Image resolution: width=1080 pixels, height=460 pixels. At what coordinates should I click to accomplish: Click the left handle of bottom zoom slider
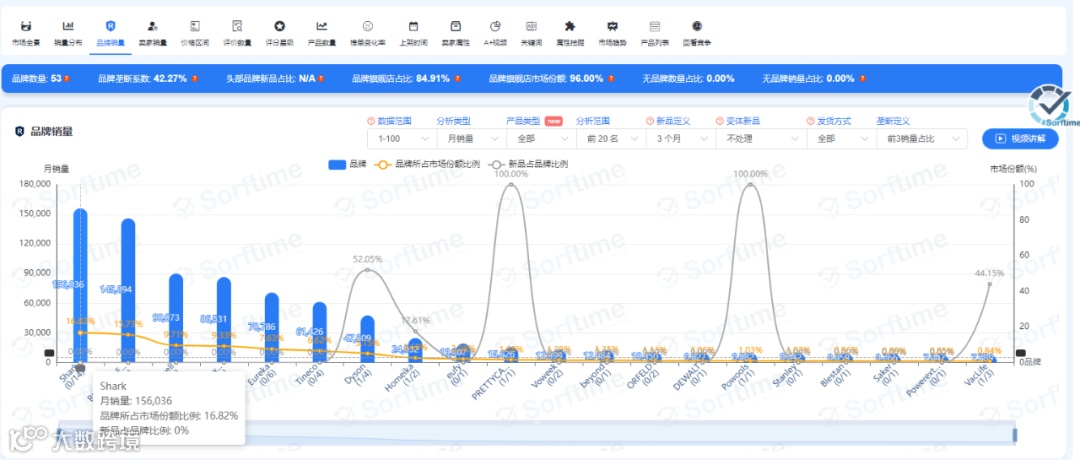click(59, 435)
